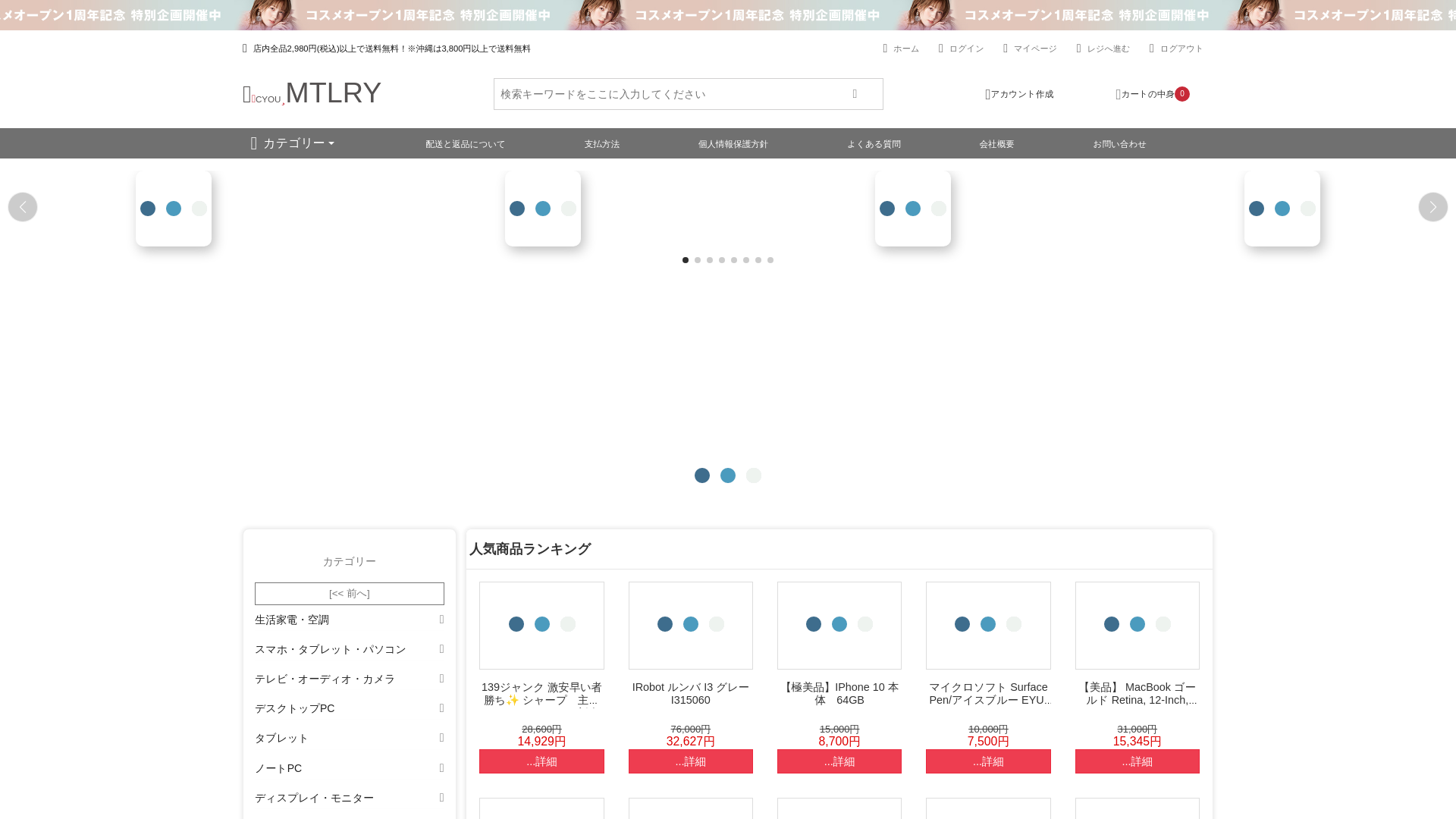View details for iPhone 10 64GB
Image resolution: width=1456 pixels, height=819 pixels.
pyautogui.click(x=839, y=761)
